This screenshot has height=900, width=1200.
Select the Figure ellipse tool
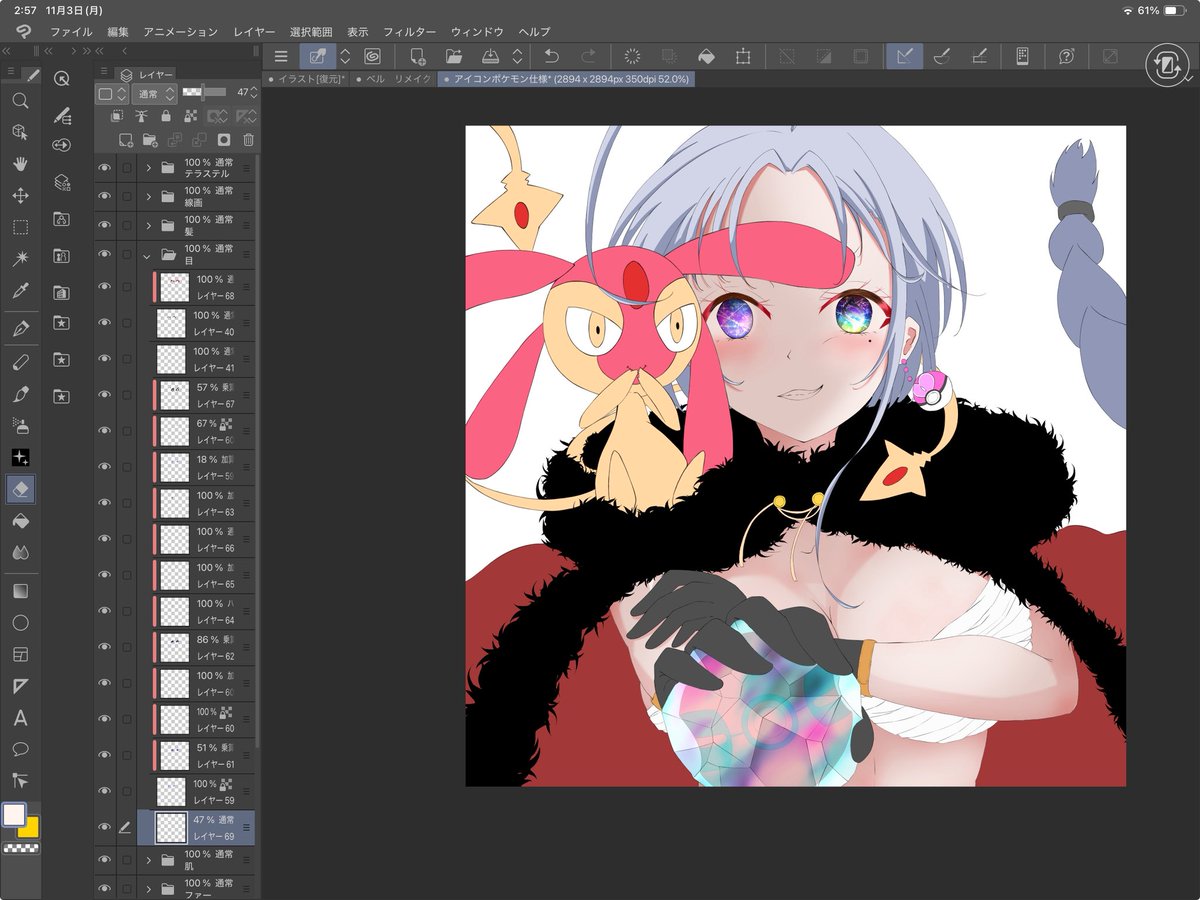coord(20,623)
